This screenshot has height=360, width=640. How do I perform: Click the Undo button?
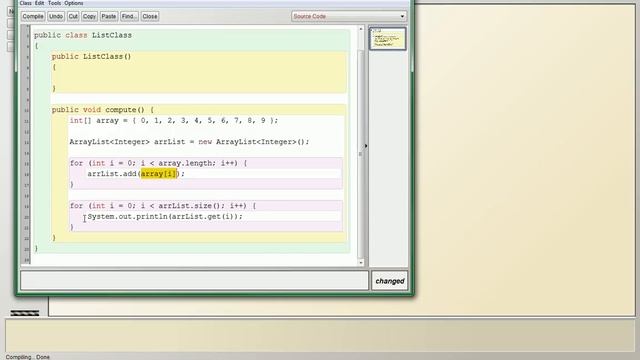(56, 16)
